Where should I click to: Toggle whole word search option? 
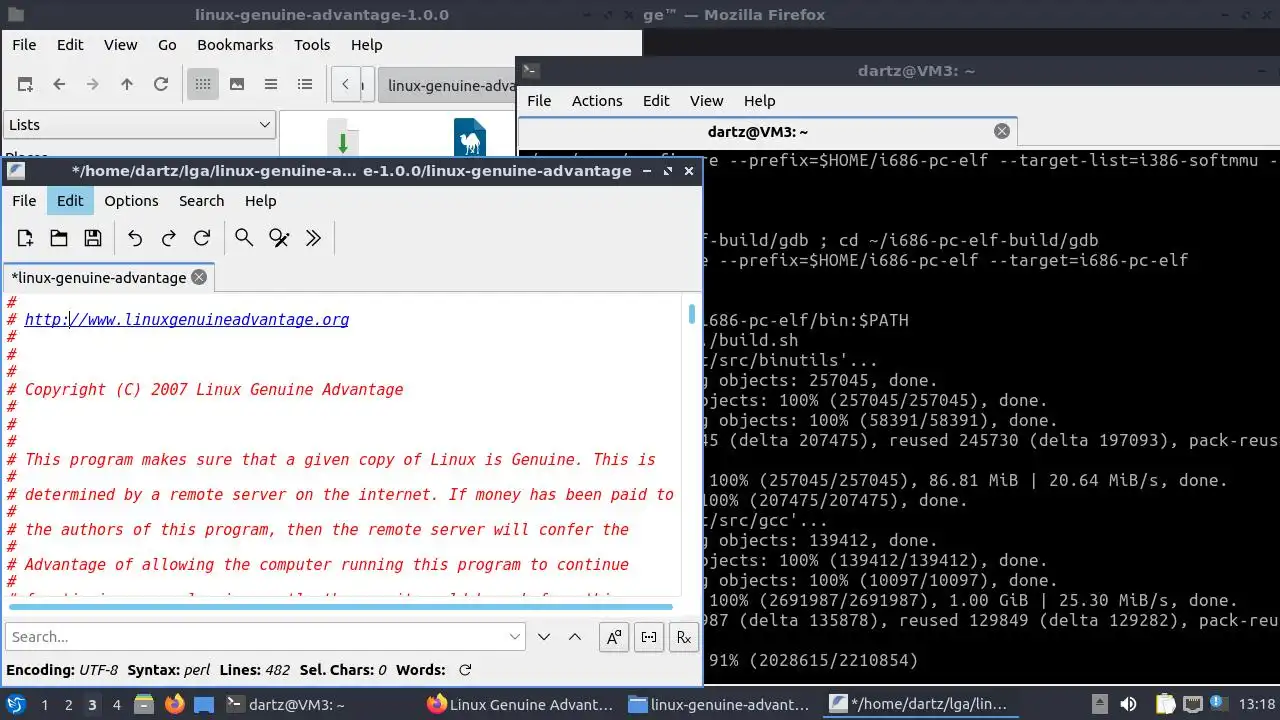pyautogui.click(x=649, y=637)
